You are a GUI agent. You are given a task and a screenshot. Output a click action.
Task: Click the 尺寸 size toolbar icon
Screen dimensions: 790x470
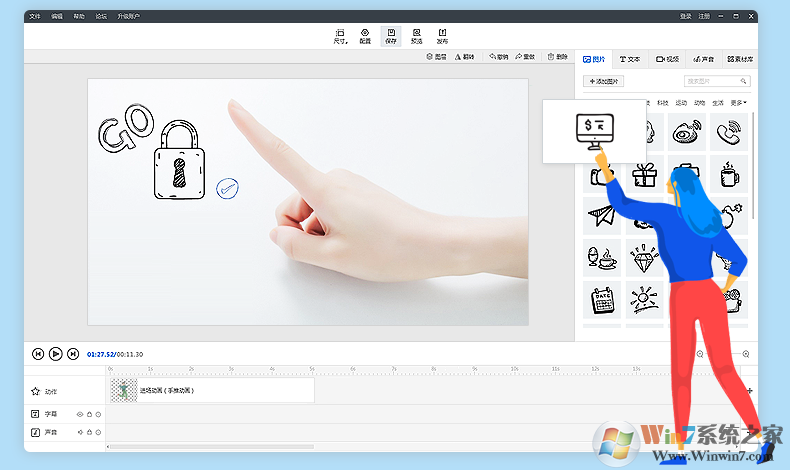[340, 36]
